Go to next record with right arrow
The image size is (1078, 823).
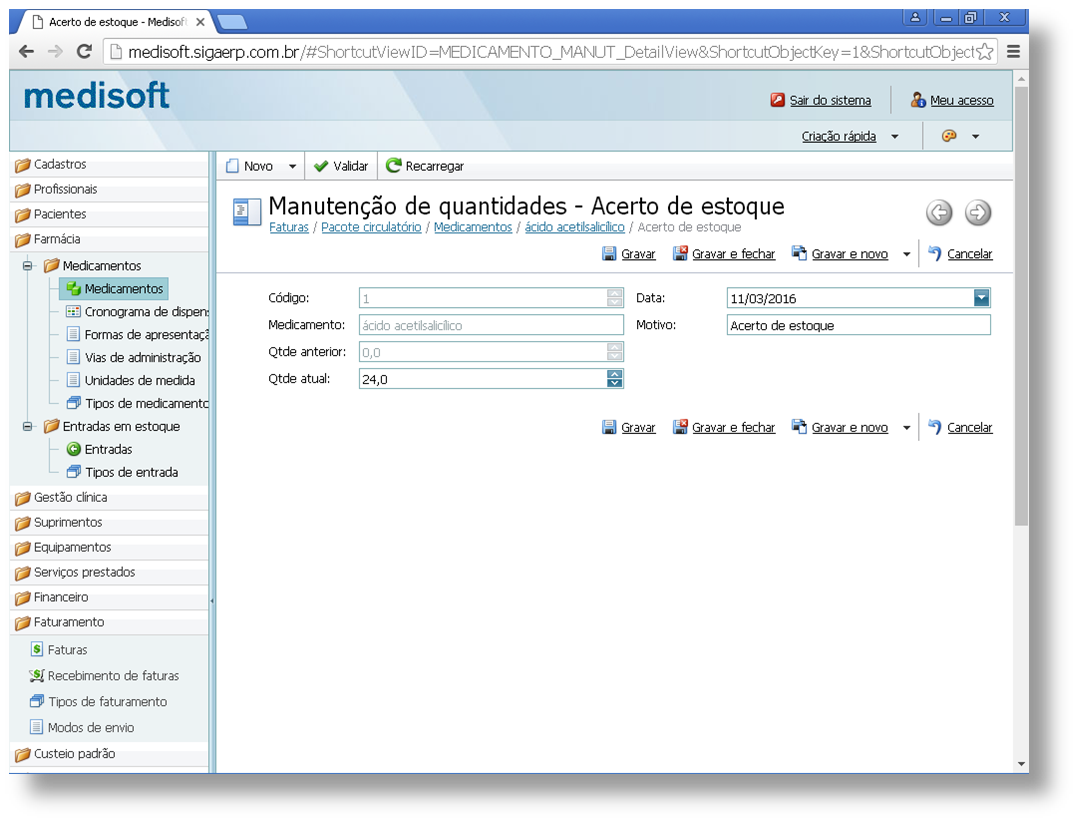coord(978,212)
